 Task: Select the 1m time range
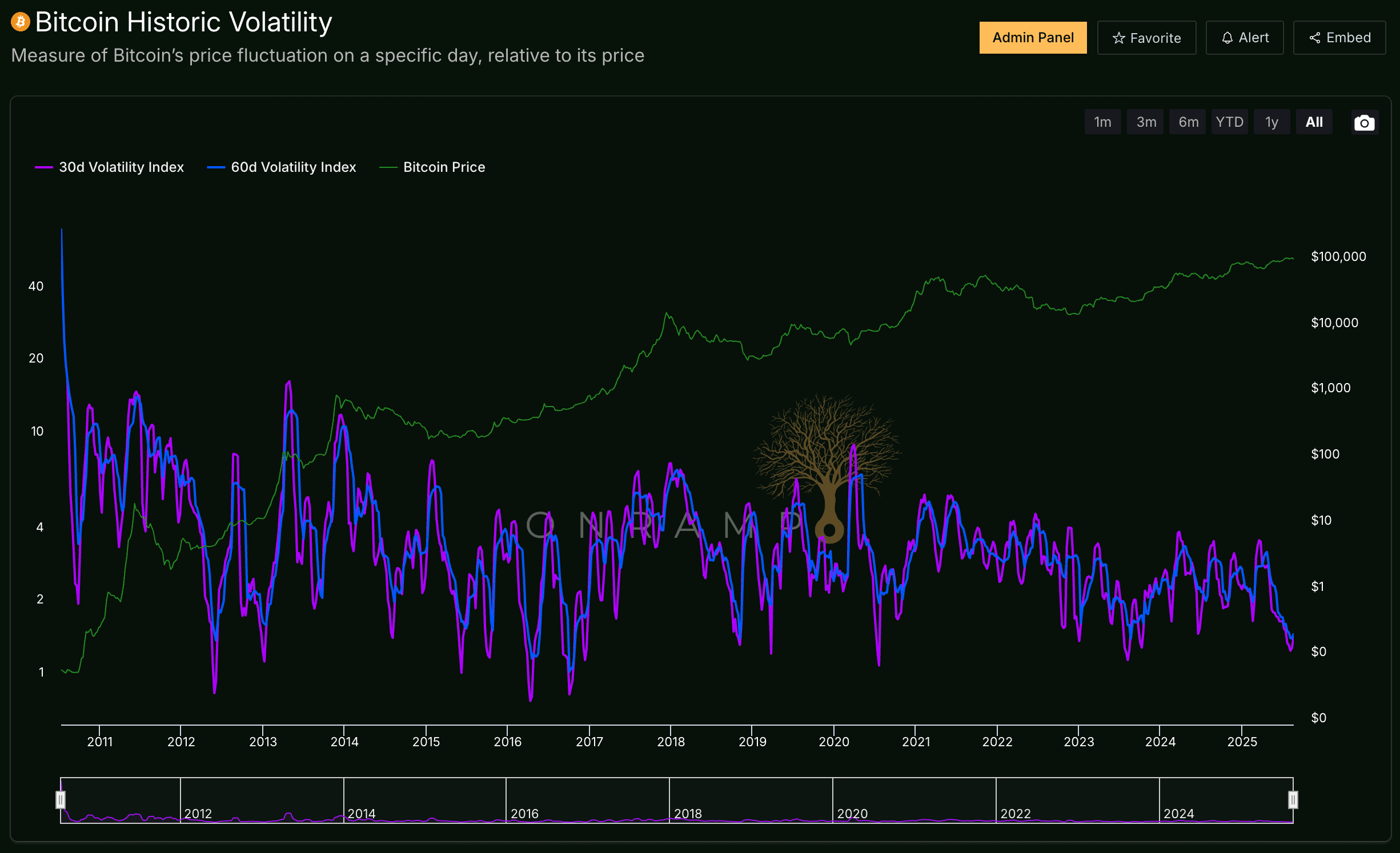coord(1102,122)
